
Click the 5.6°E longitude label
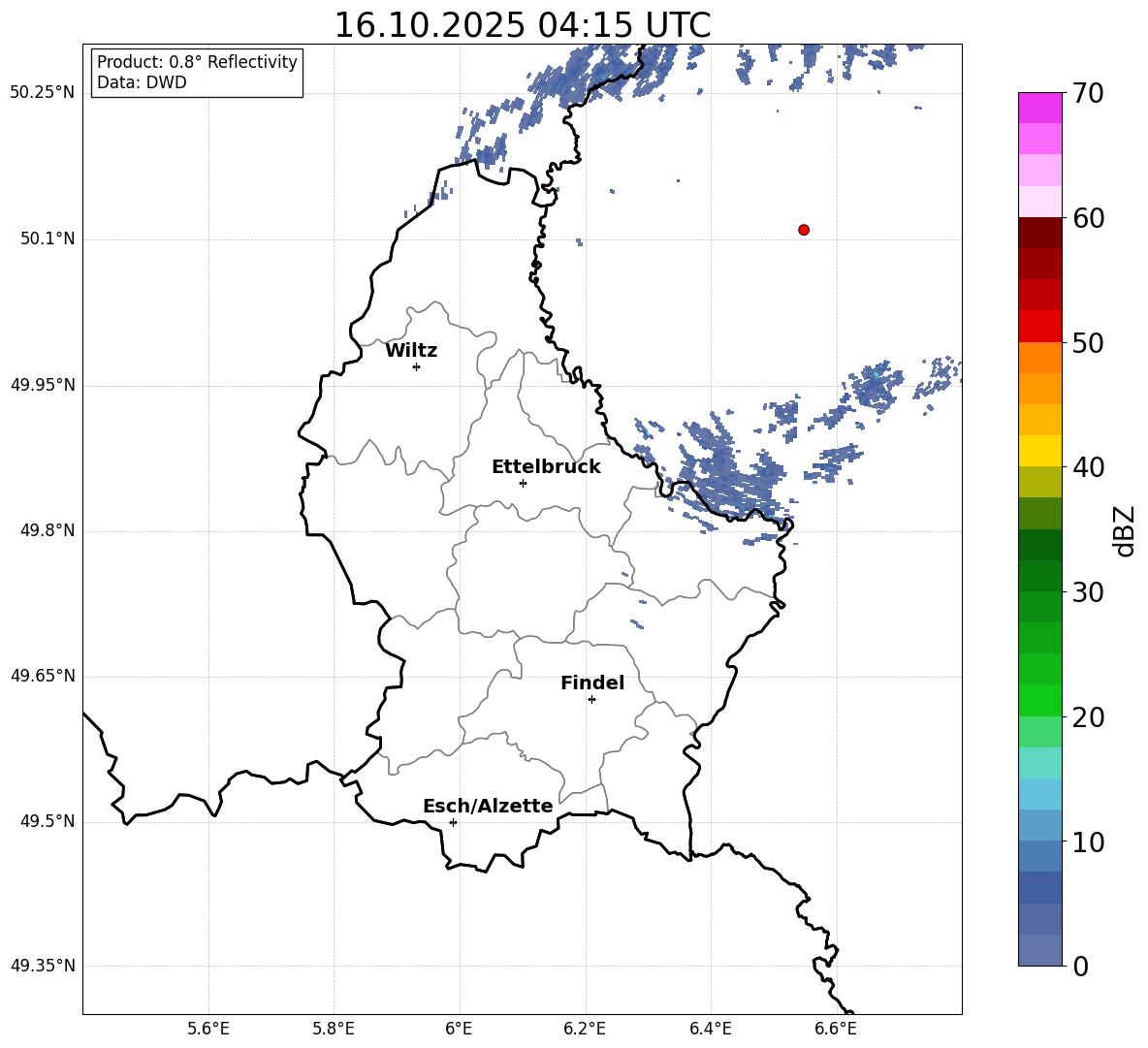click(x=208, y=1029)
